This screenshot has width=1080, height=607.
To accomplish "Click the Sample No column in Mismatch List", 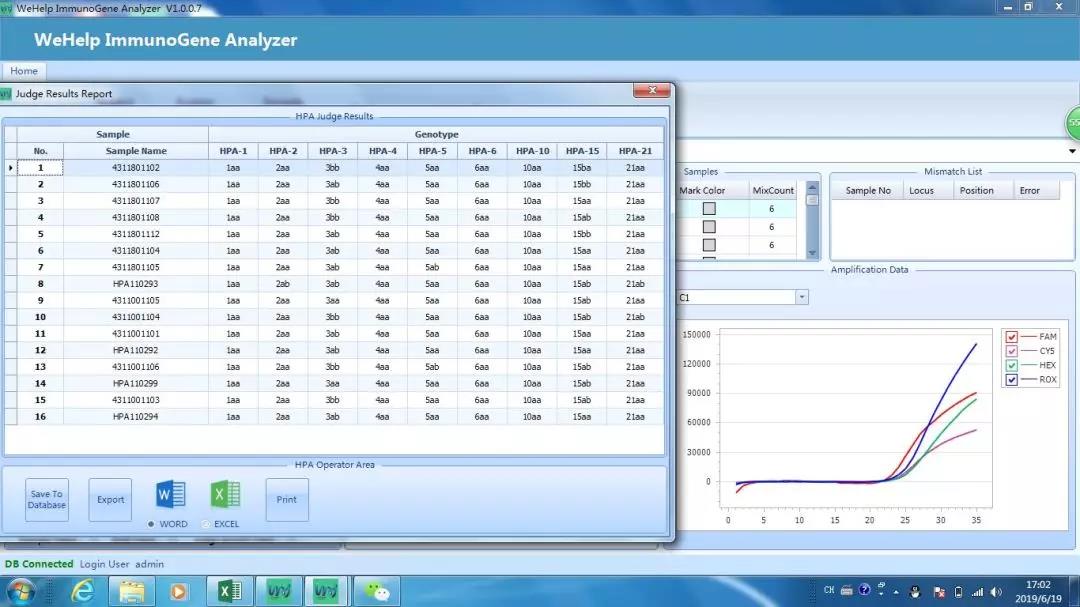I will pyautogui.click(x=868, y=190).
